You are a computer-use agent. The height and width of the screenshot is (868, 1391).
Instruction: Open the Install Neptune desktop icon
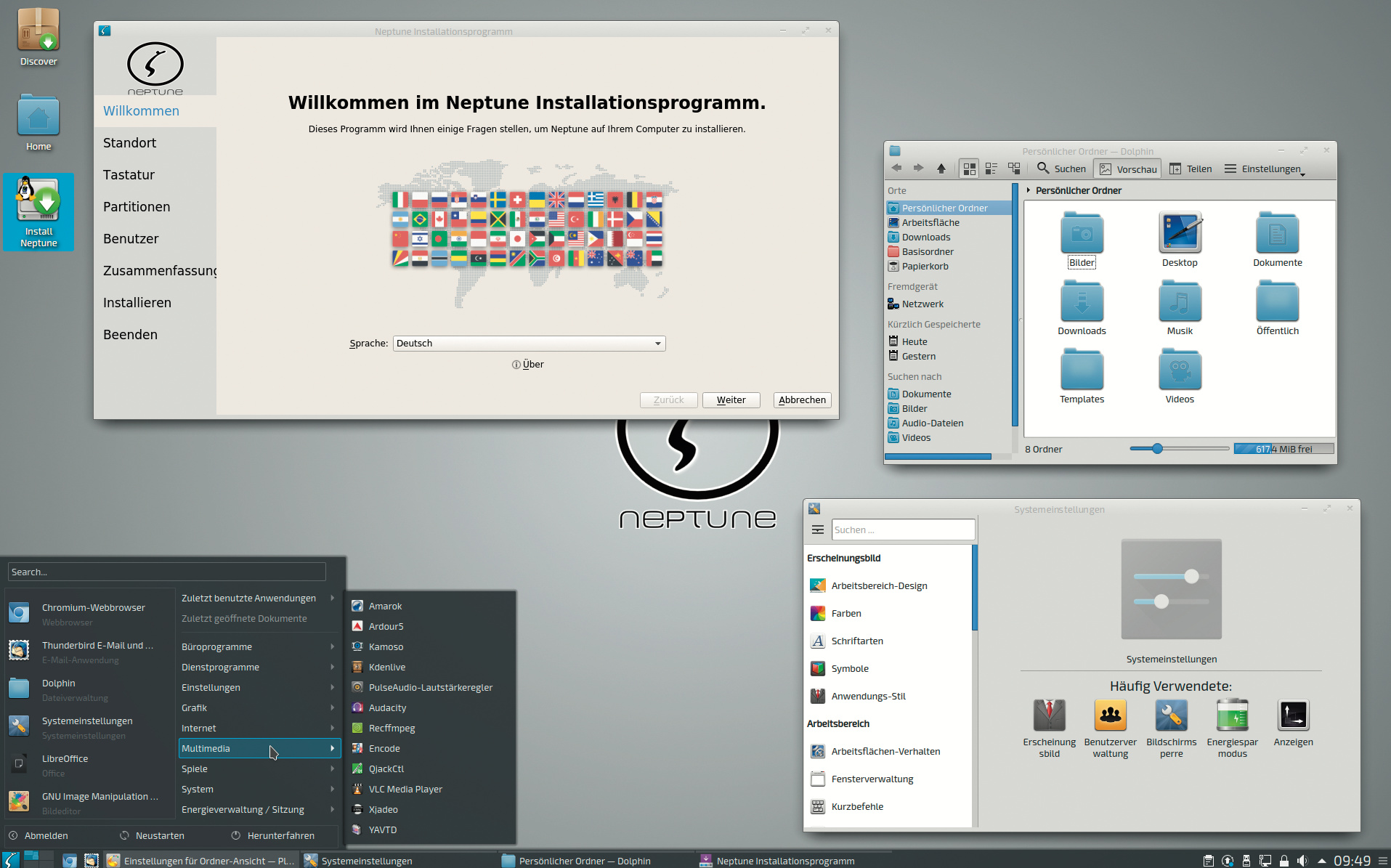(38, 211)
